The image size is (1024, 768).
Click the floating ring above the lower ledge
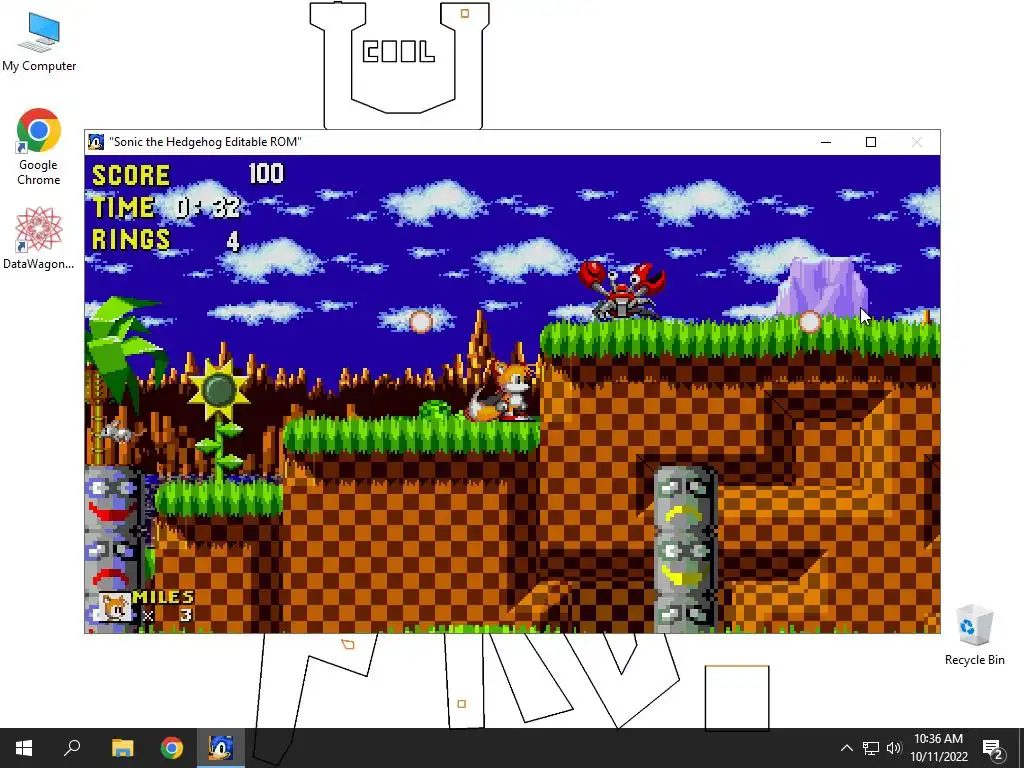click(x=421, y=321)
